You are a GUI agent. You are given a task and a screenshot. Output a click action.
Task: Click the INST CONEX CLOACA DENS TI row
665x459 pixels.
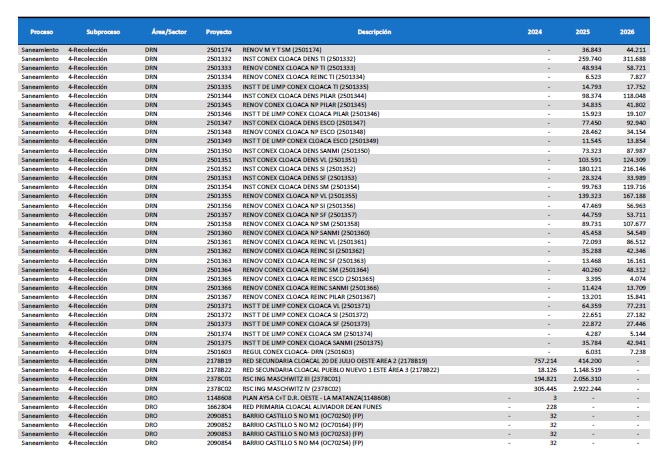point(301,59)
